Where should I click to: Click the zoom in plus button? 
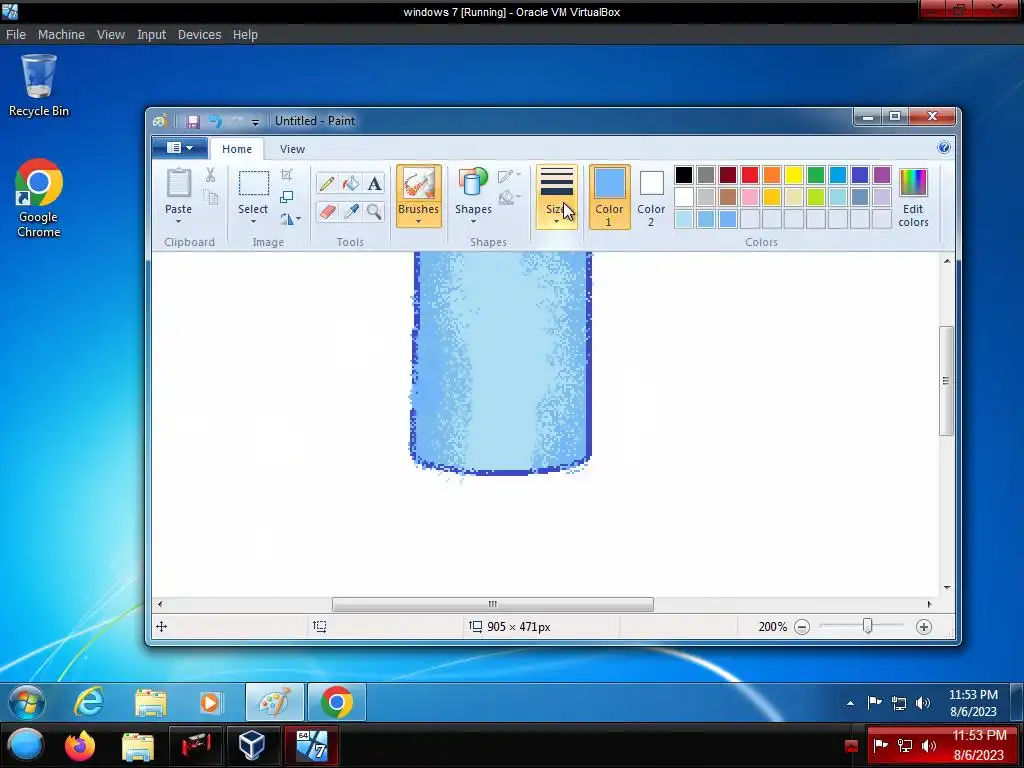(x=923, y=627)
